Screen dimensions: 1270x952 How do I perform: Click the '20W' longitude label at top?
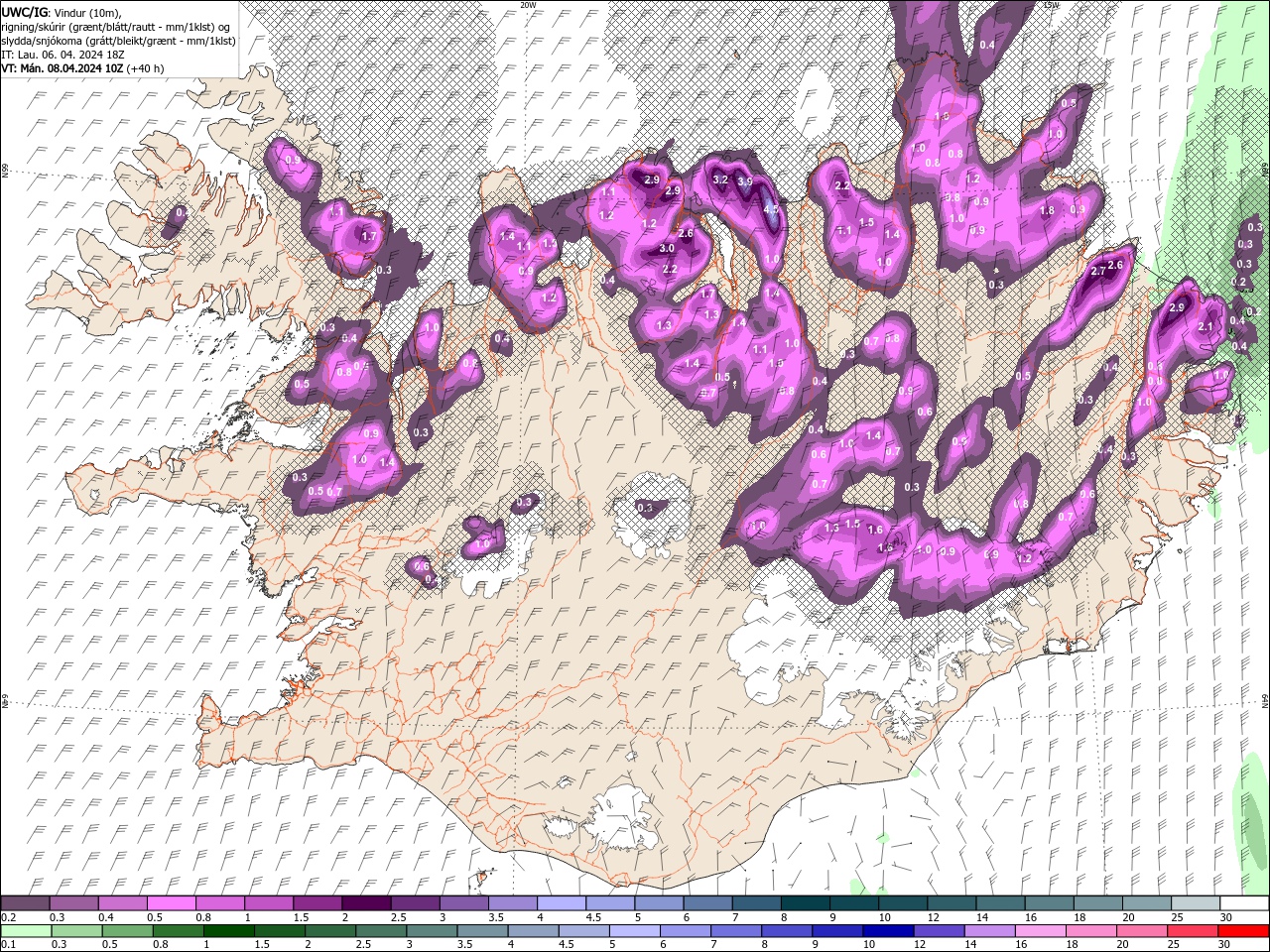[528, 4]
